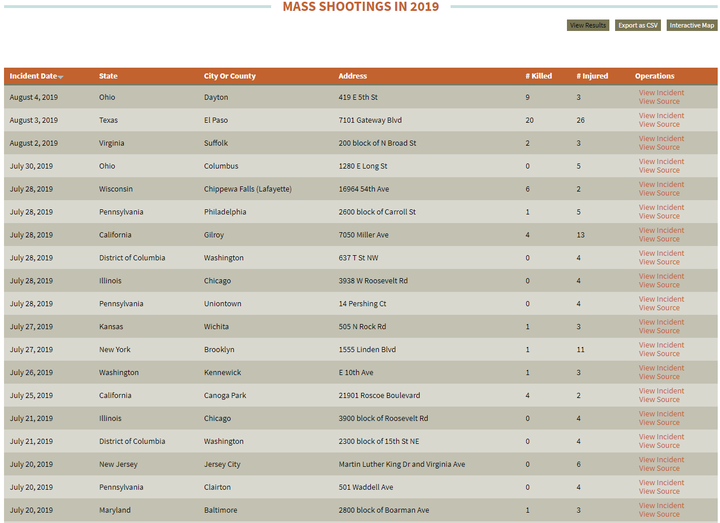Screen dimensions: 720x523
Task: Click address 21901 Roscoe Boulevard
Action: [379, 396]
